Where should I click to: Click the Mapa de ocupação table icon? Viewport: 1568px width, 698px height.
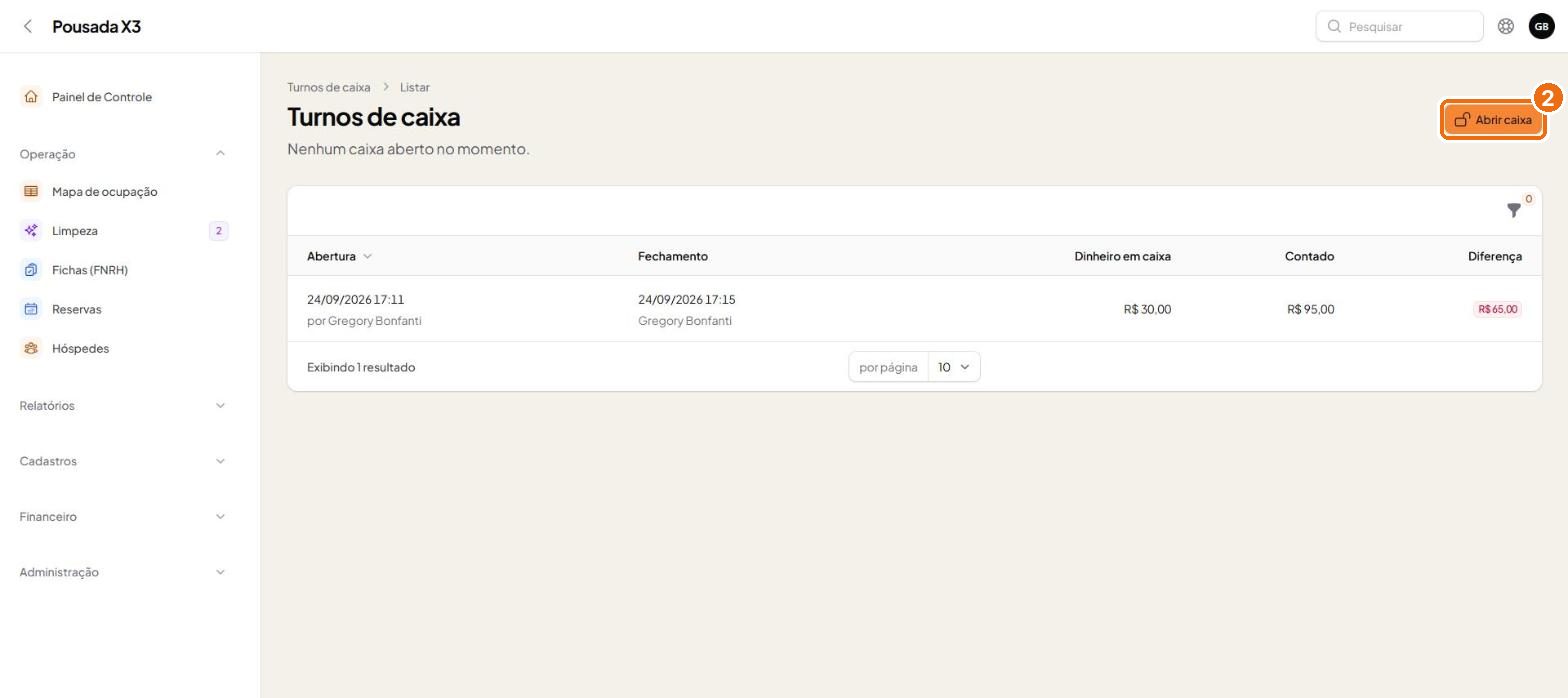[x=31, y=191]
